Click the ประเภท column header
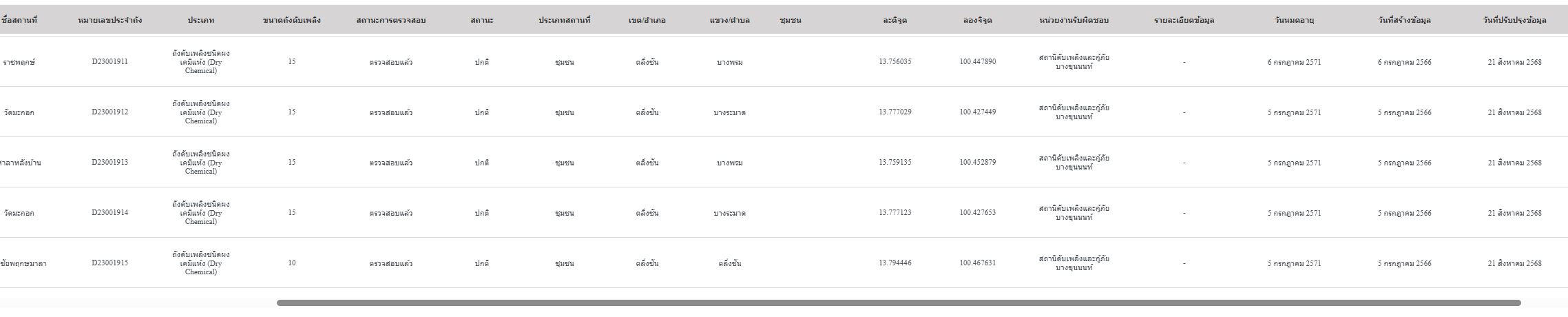The image size is (1568, 317). coord(201,20)
